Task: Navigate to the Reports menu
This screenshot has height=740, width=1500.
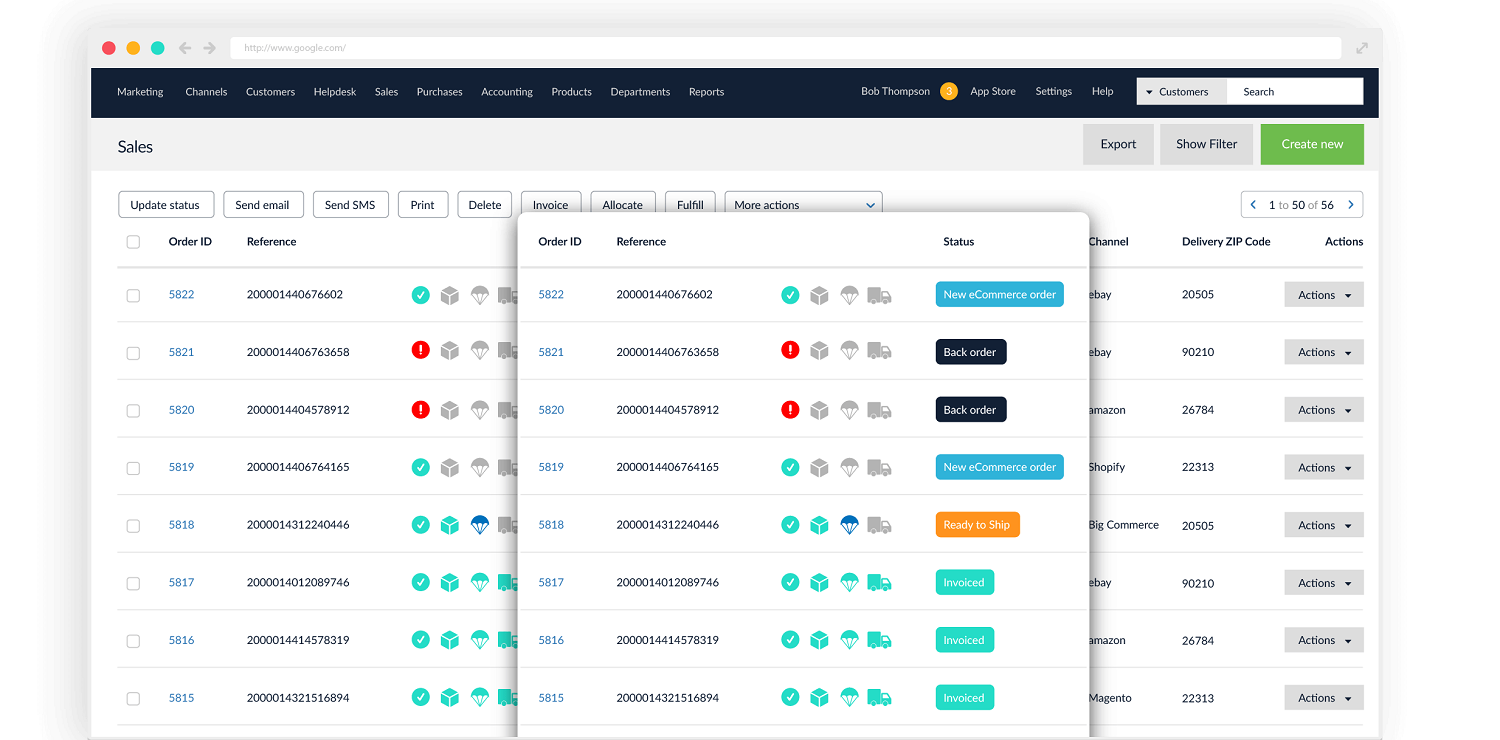Action: 706,92
